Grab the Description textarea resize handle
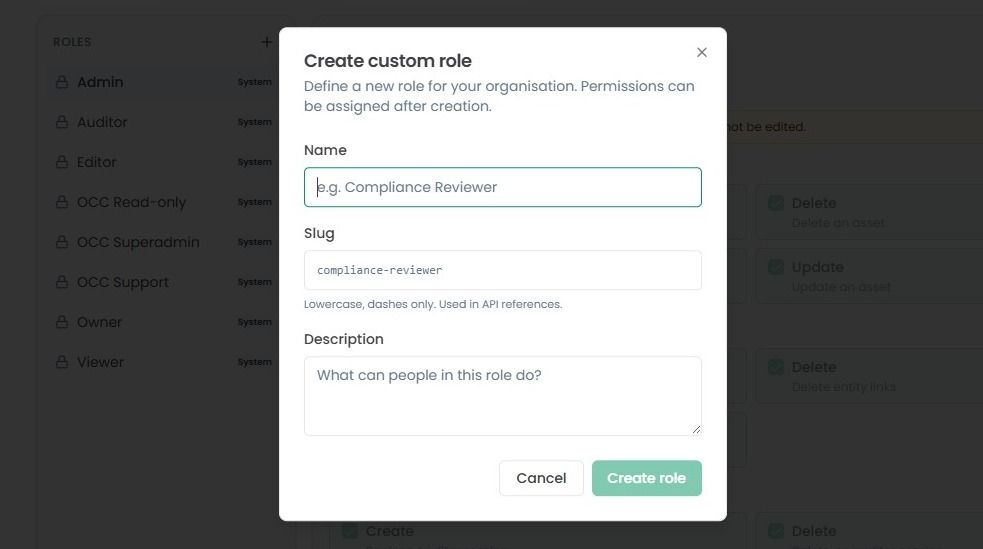Screen dimensions: 983x549 (696, 430)
